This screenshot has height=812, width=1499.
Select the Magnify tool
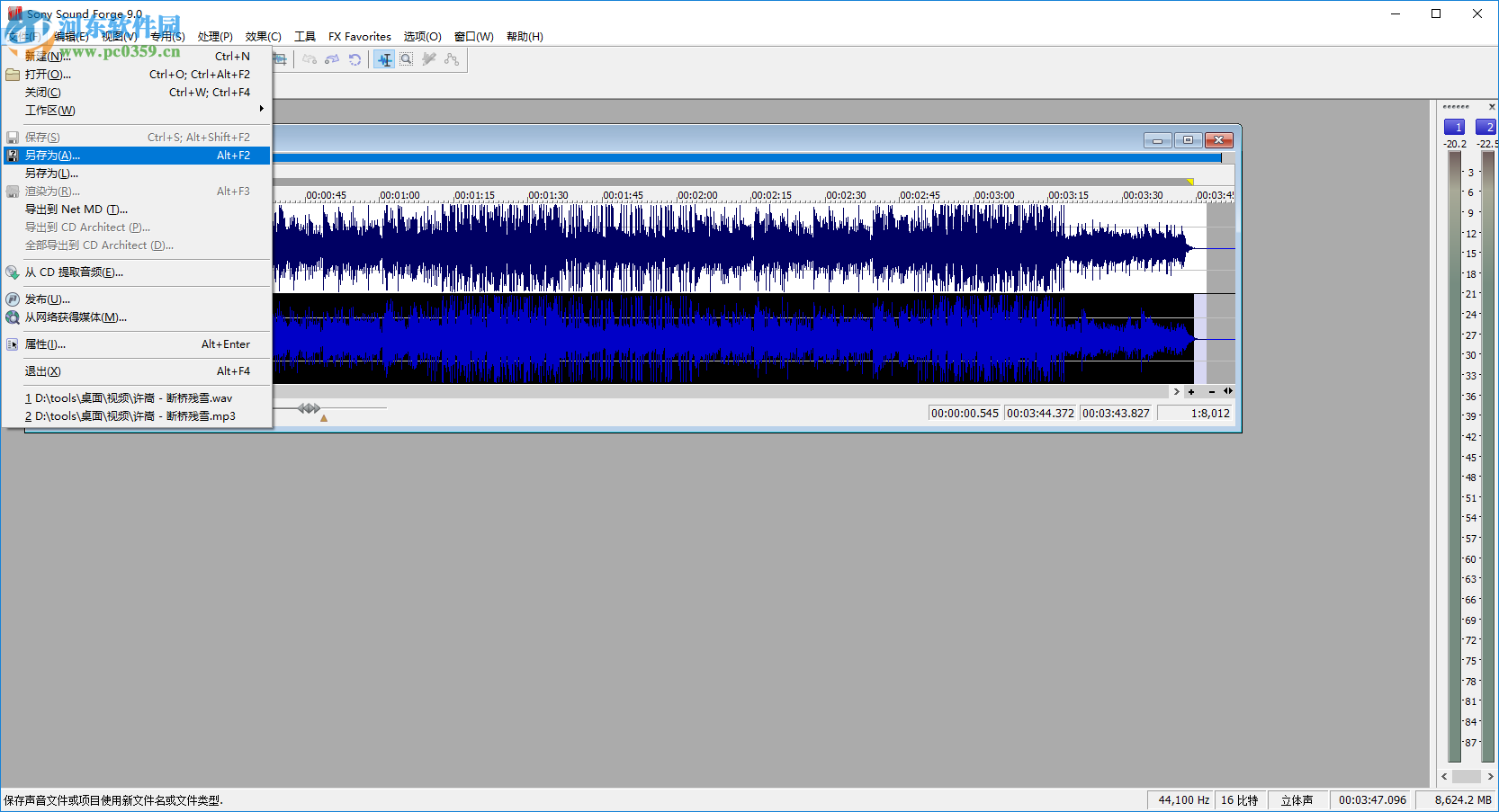[x=407, y=59]
